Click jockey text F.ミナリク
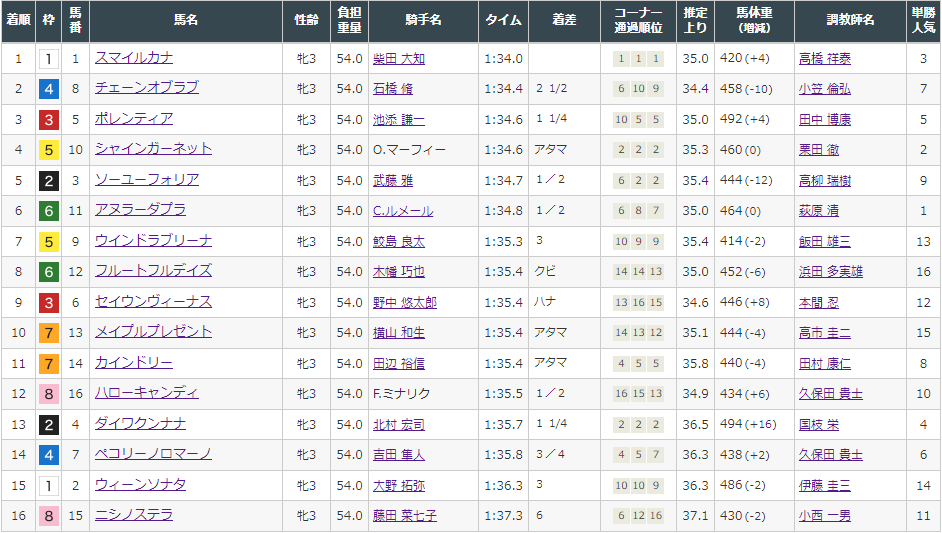 401,394
